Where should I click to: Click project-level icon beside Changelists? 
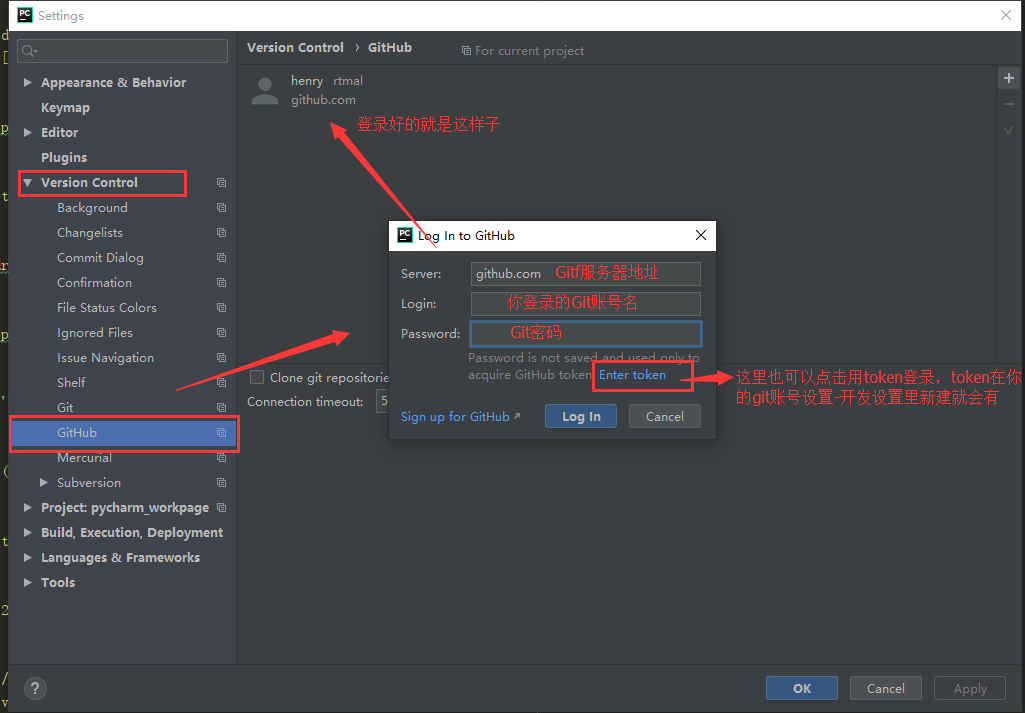click(222, 233)
